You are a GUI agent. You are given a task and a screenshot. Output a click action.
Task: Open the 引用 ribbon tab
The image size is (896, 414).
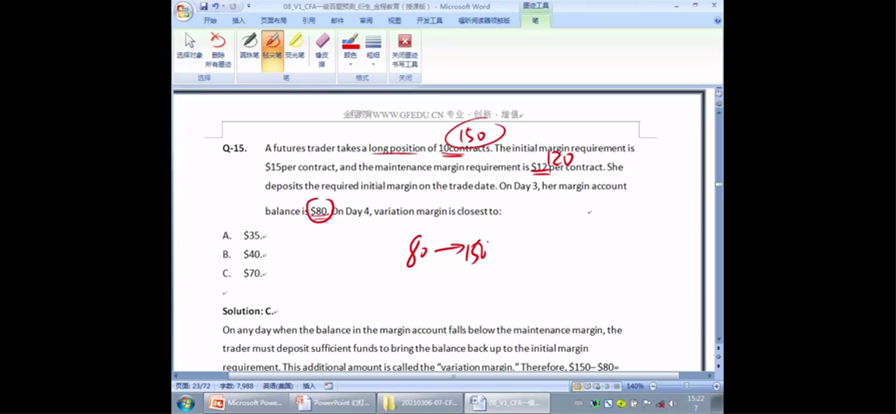[x=309, y=21]
